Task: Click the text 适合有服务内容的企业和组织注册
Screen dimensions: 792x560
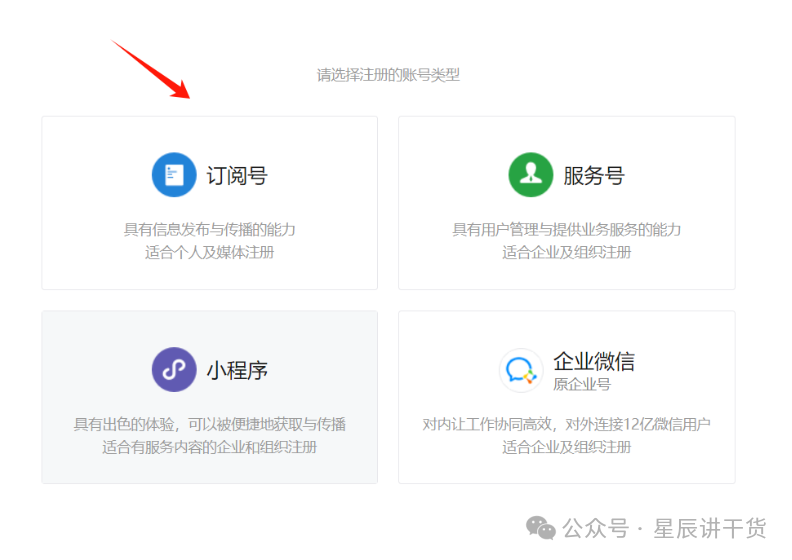Action: pos(210,447)
